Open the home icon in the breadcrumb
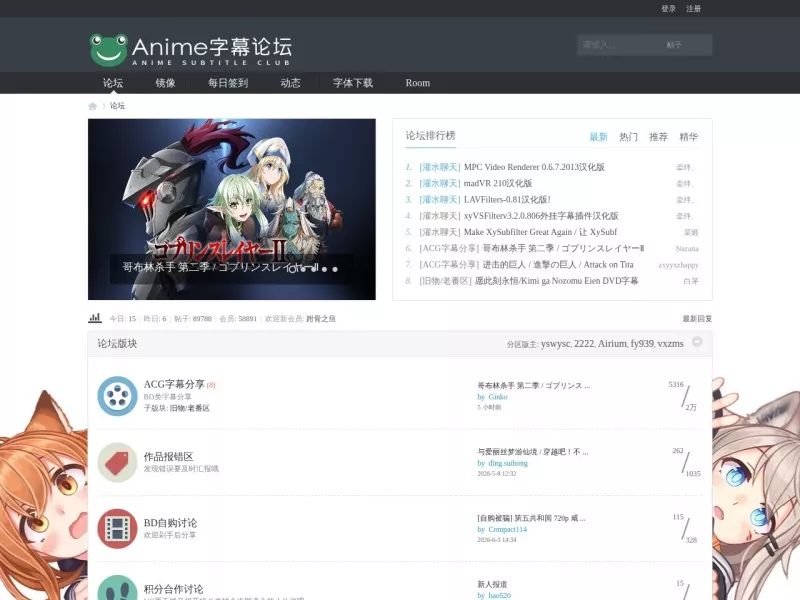This screenshot has width=800, height=600. [92, 106]
